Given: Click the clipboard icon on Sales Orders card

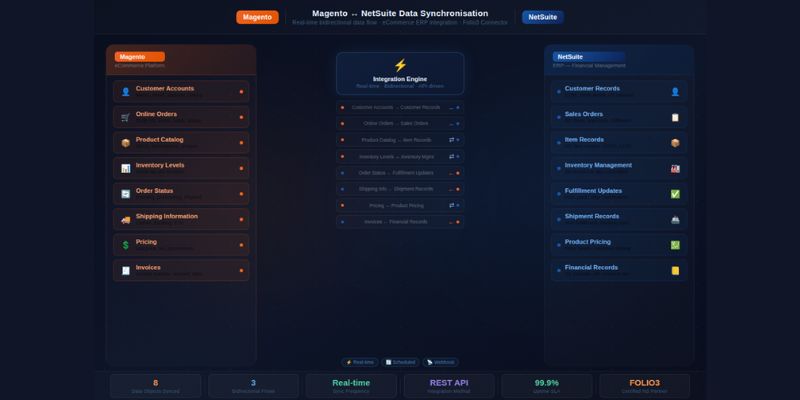Looking at the screenshot, I should (675, 117).
